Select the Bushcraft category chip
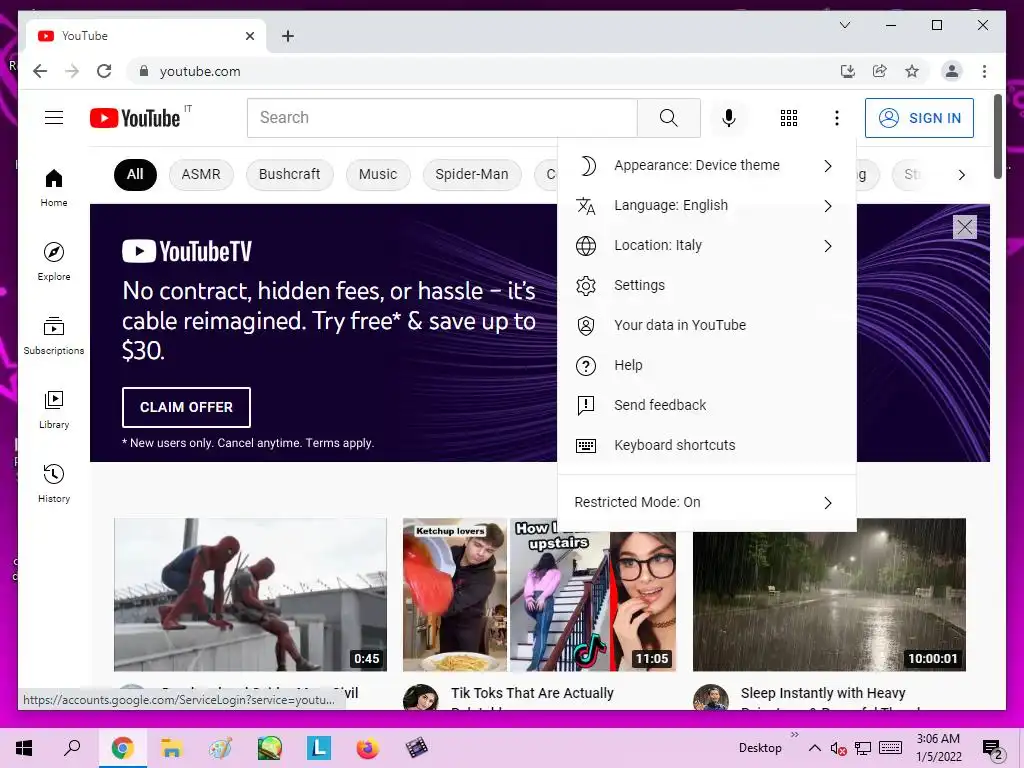 [x=289, y=174]
